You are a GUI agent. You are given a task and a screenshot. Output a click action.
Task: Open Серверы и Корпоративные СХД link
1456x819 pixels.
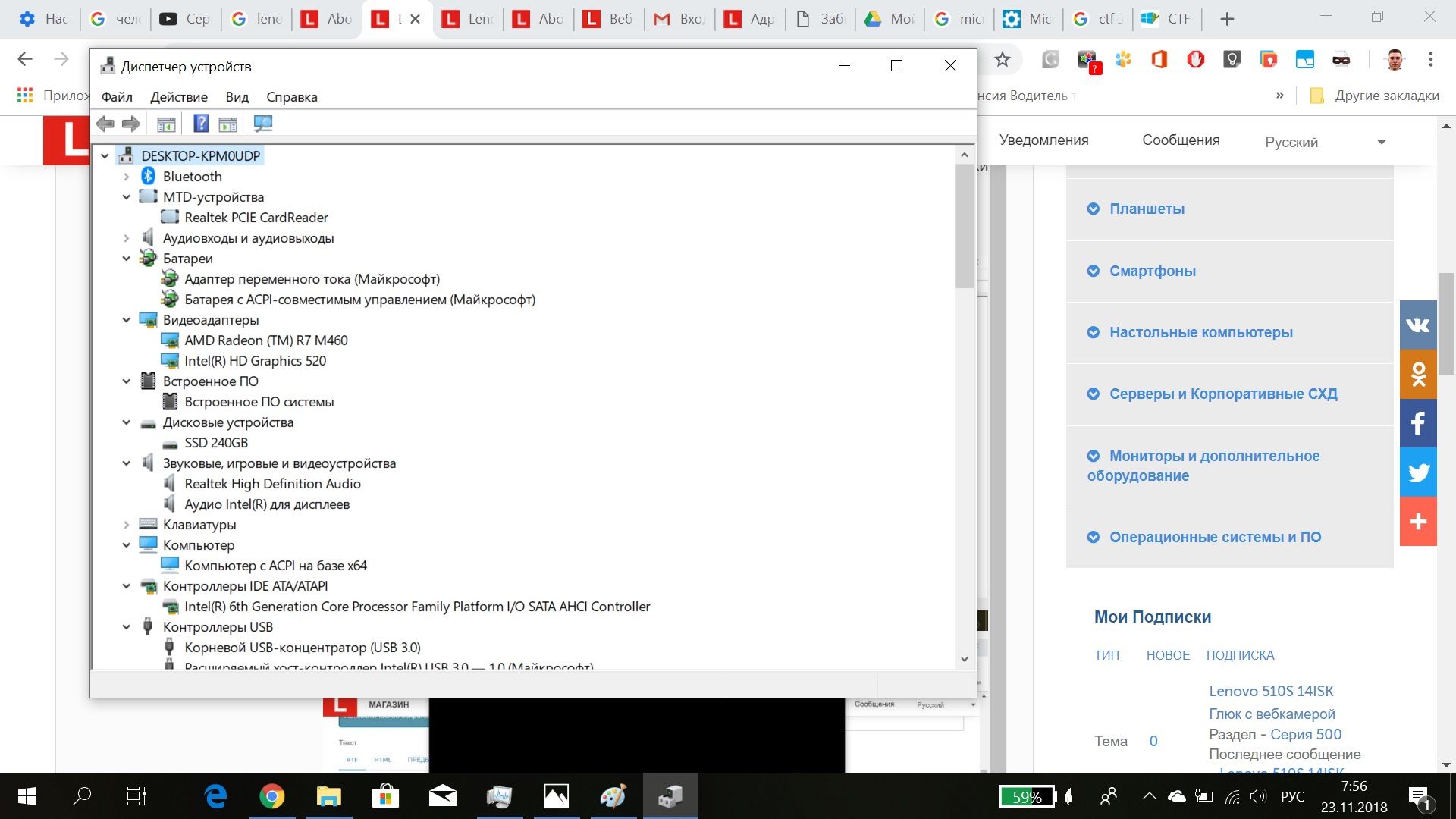click(x=1223, y=394)
